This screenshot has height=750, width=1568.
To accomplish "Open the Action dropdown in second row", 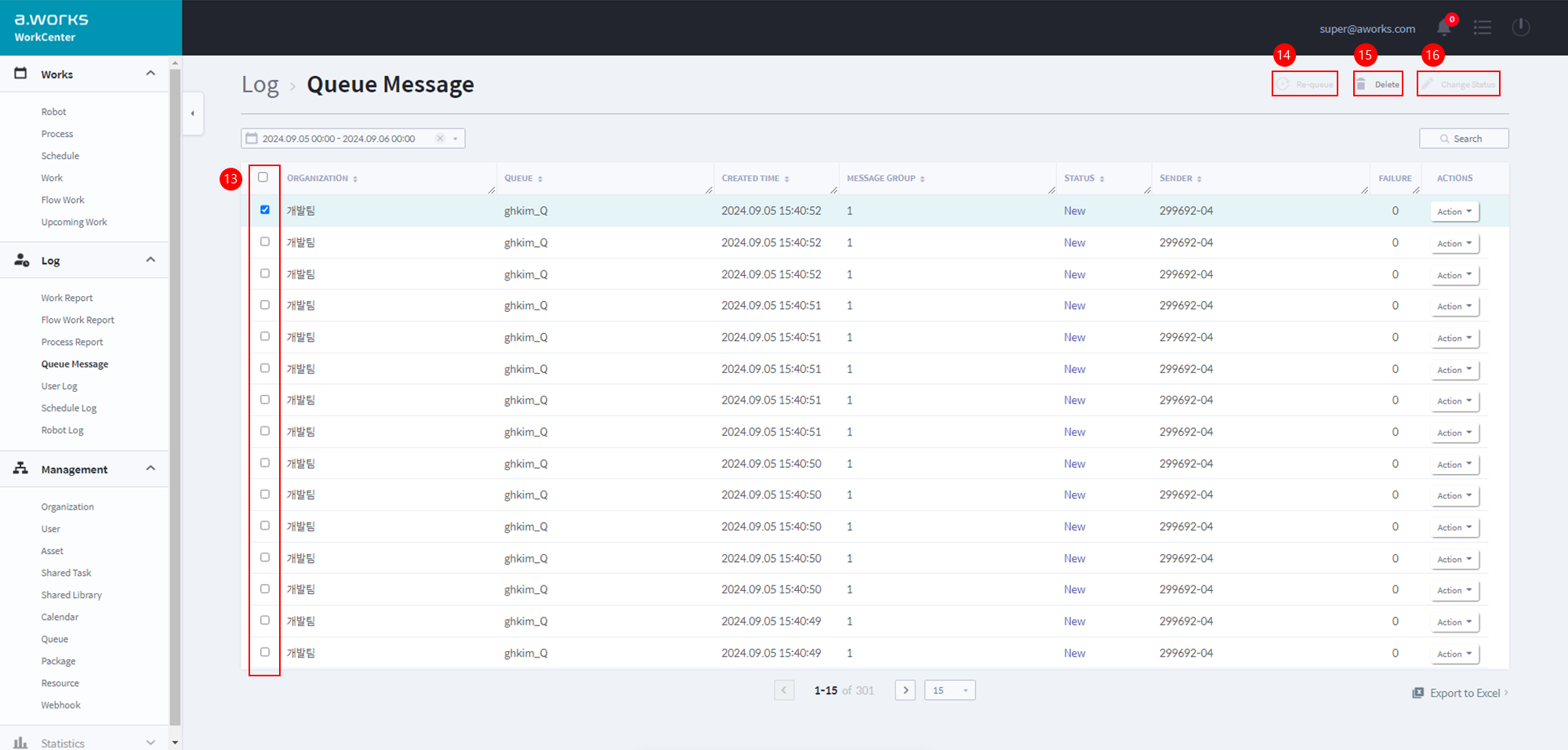I will pos(1454,244).
